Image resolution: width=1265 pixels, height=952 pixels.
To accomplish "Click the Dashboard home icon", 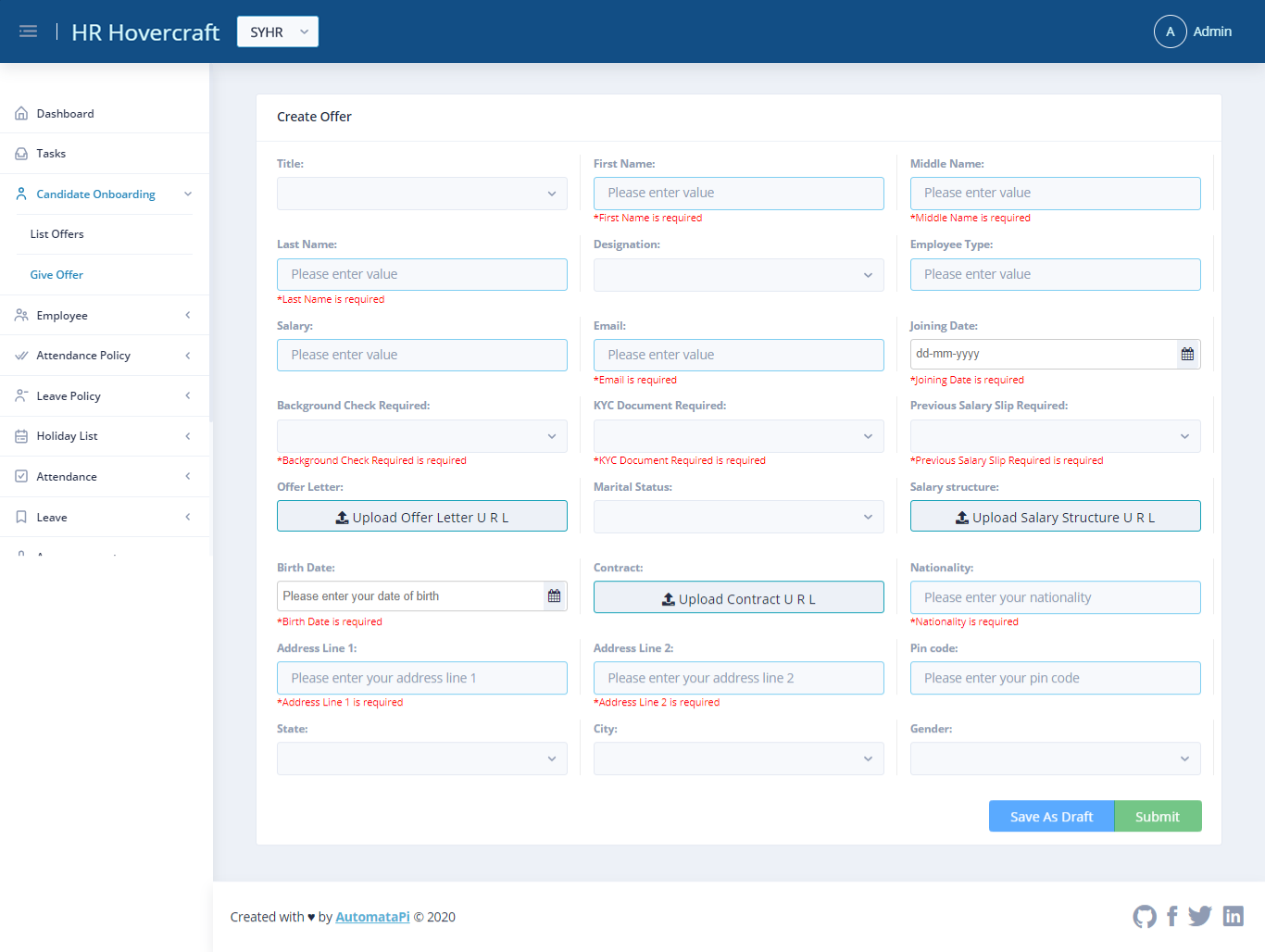I will [21, 114].
